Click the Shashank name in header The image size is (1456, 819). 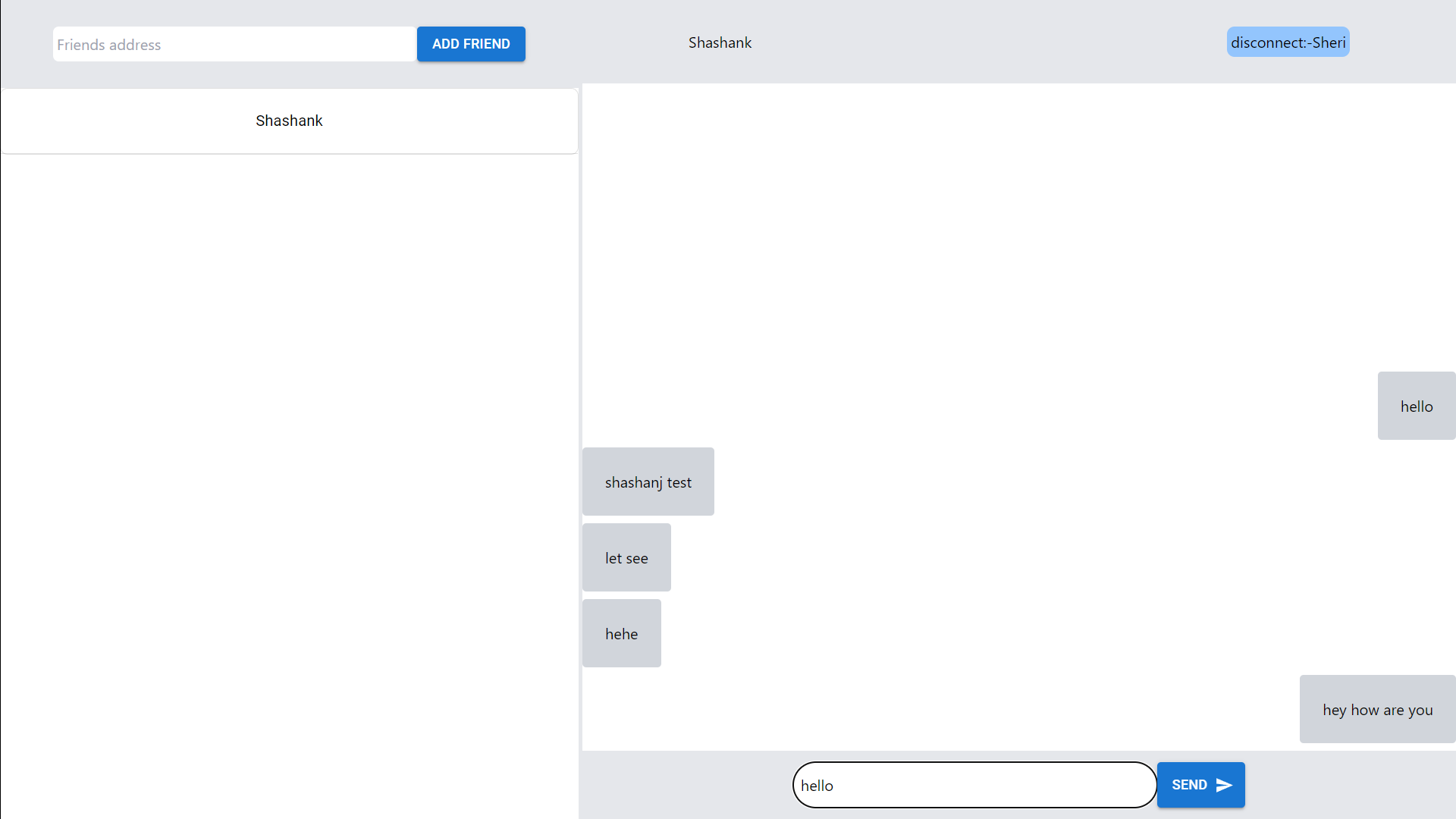[720, 43]
